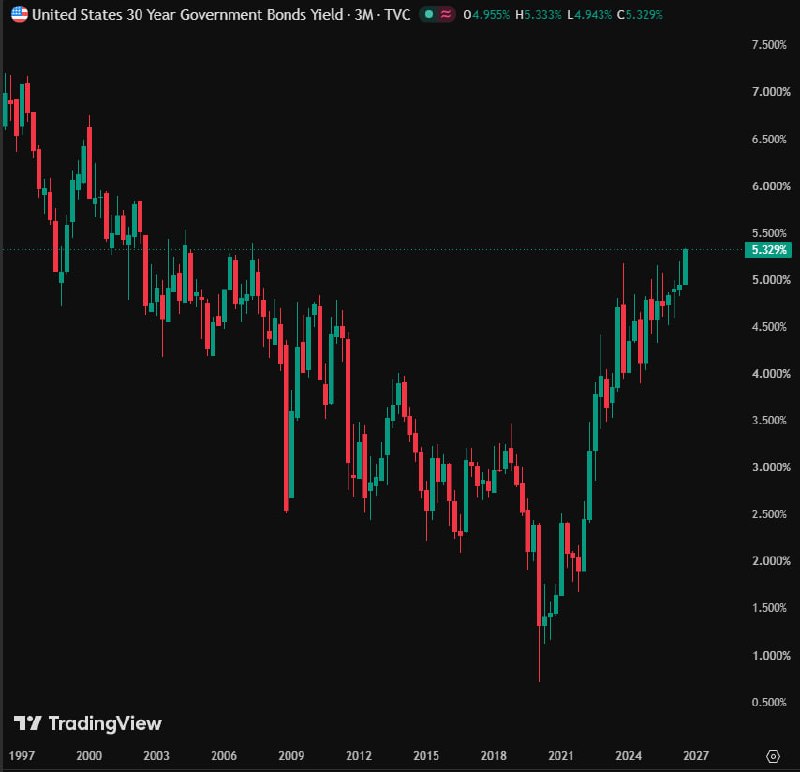
Task: Click the 6.000% price axis label
Action: (771, 186)
